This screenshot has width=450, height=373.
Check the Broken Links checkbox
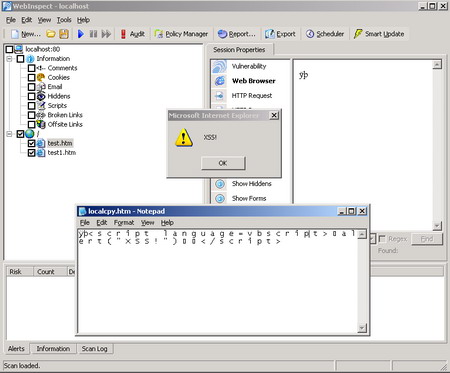(x=31, y=115)
